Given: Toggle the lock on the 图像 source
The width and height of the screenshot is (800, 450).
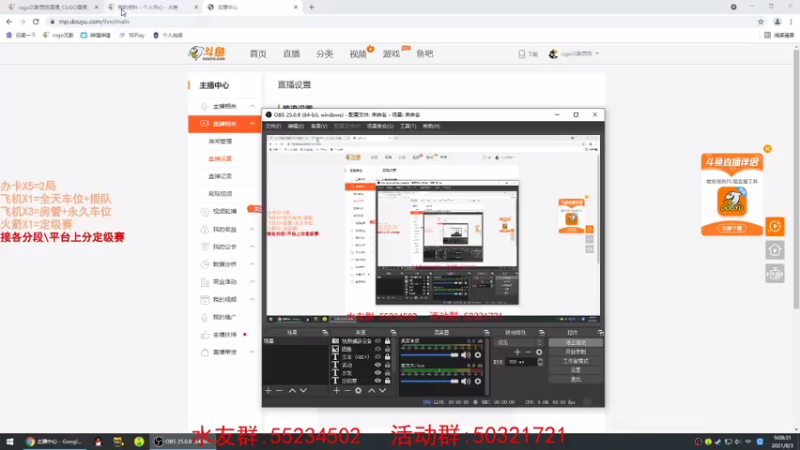Looking at the screenshot, I should click(387, 349).
